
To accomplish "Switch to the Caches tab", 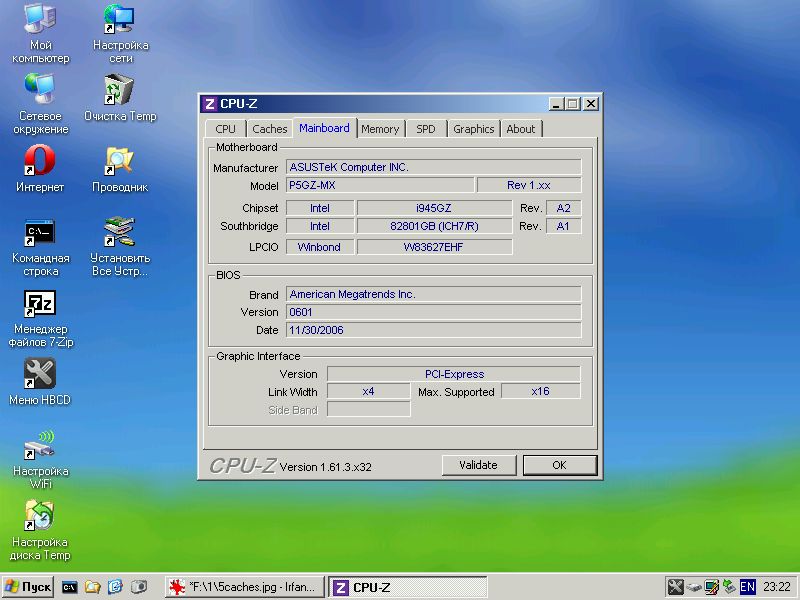I will point(269,129).
